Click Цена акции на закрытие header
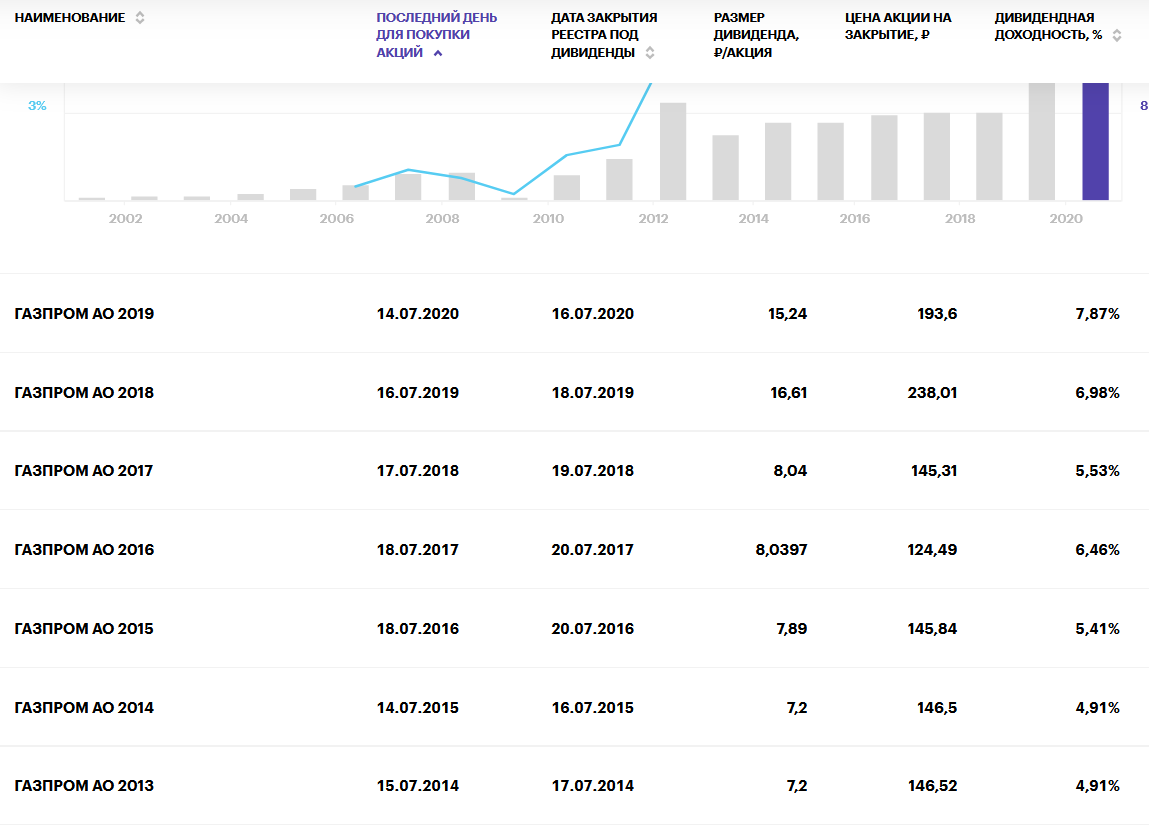Viewport: 1149px width, 833px height. point(898,26)
